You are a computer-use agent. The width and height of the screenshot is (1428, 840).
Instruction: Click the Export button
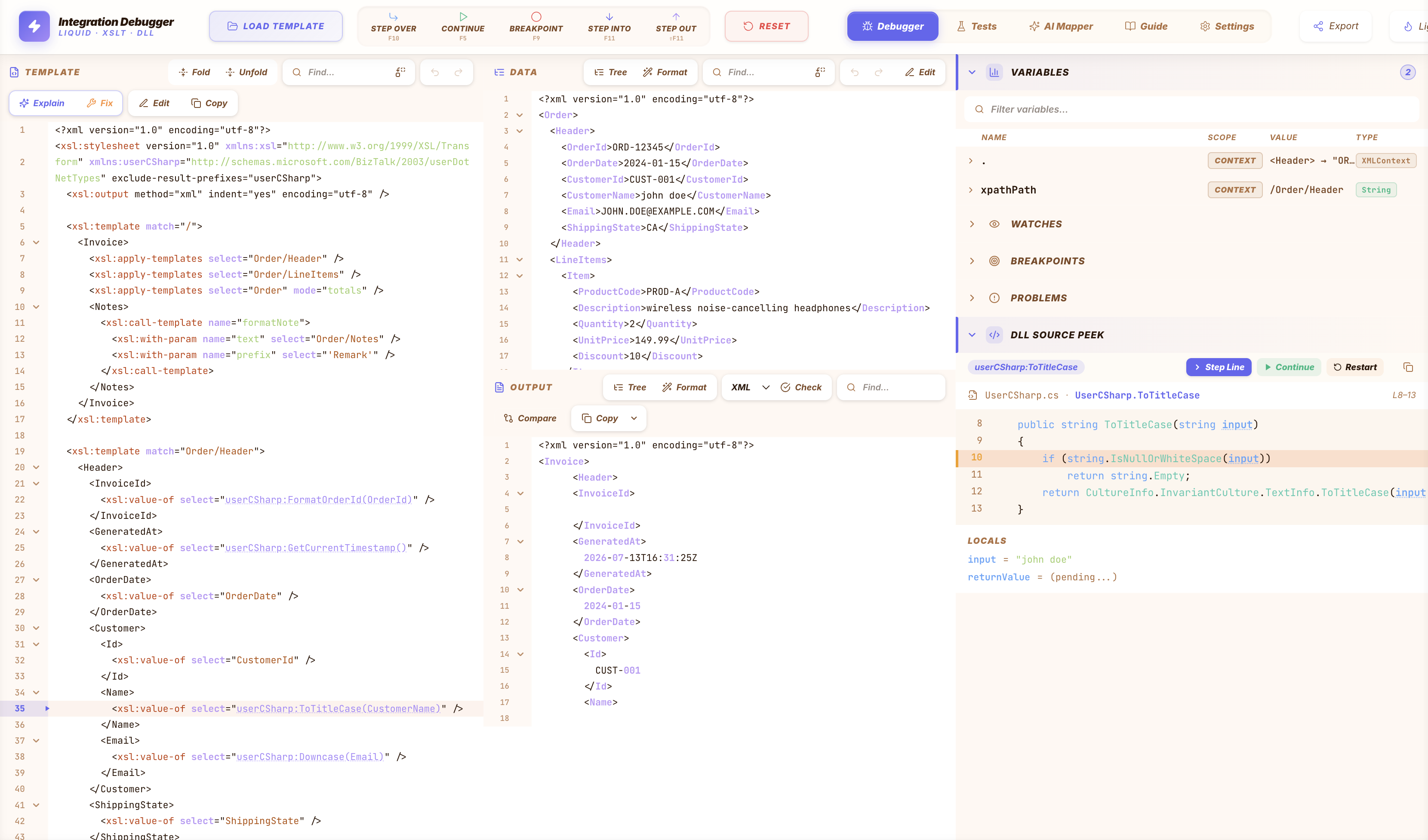coord(1336,26)
